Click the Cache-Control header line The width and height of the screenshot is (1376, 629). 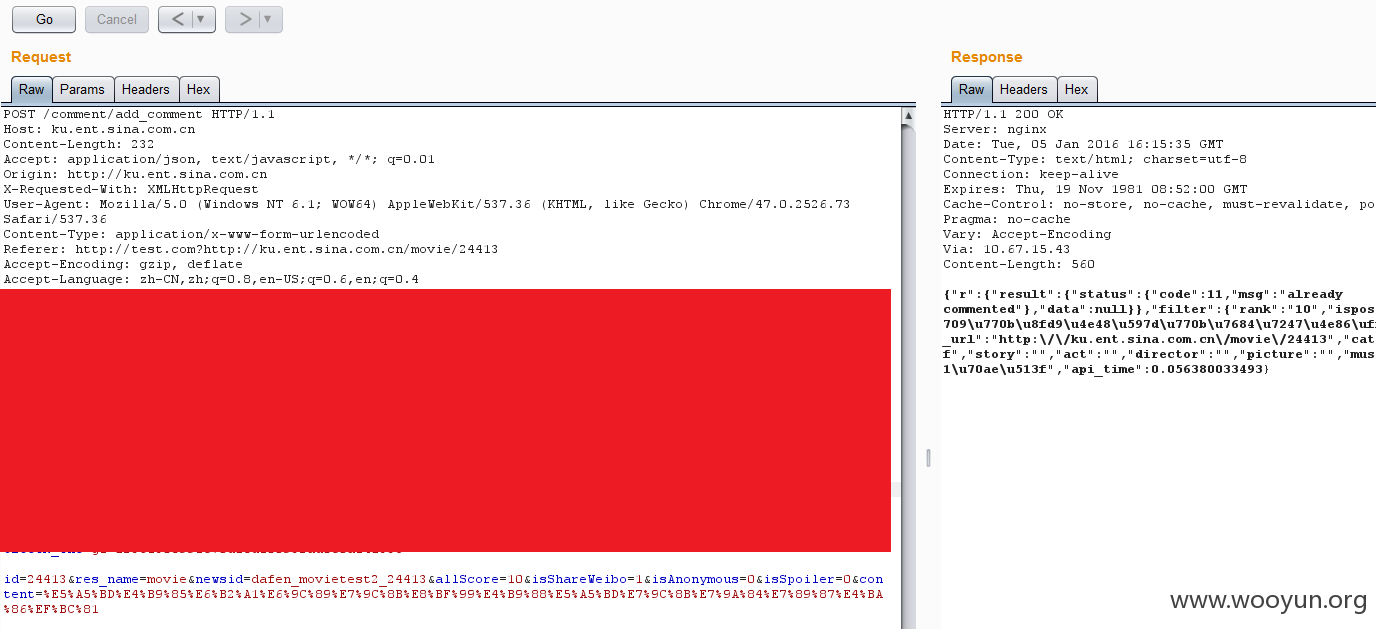[1159, 204]
